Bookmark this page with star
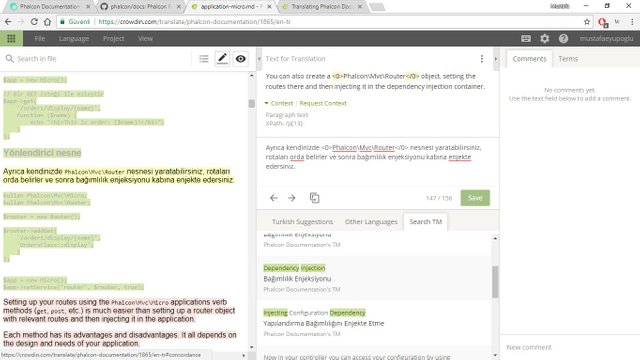The image size is (640, 360). tap(587, 22)
